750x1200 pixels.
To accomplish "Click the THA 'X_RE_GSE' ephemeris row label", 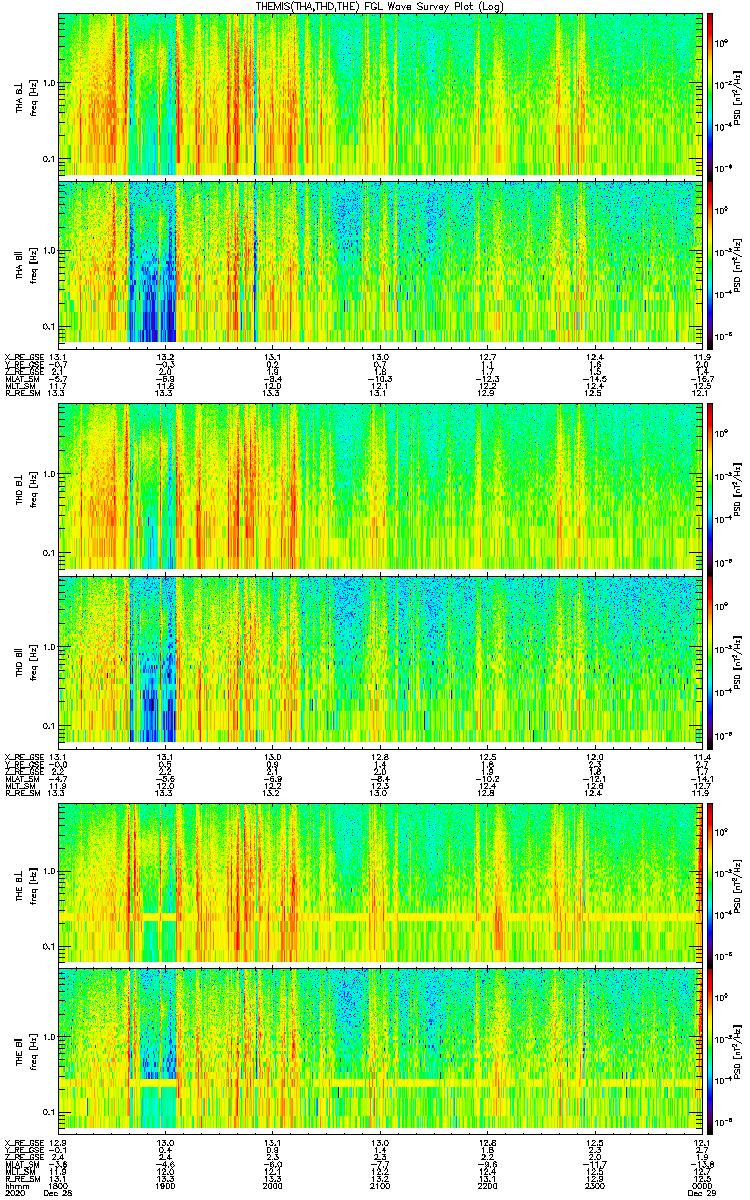I will coord(24,357).
